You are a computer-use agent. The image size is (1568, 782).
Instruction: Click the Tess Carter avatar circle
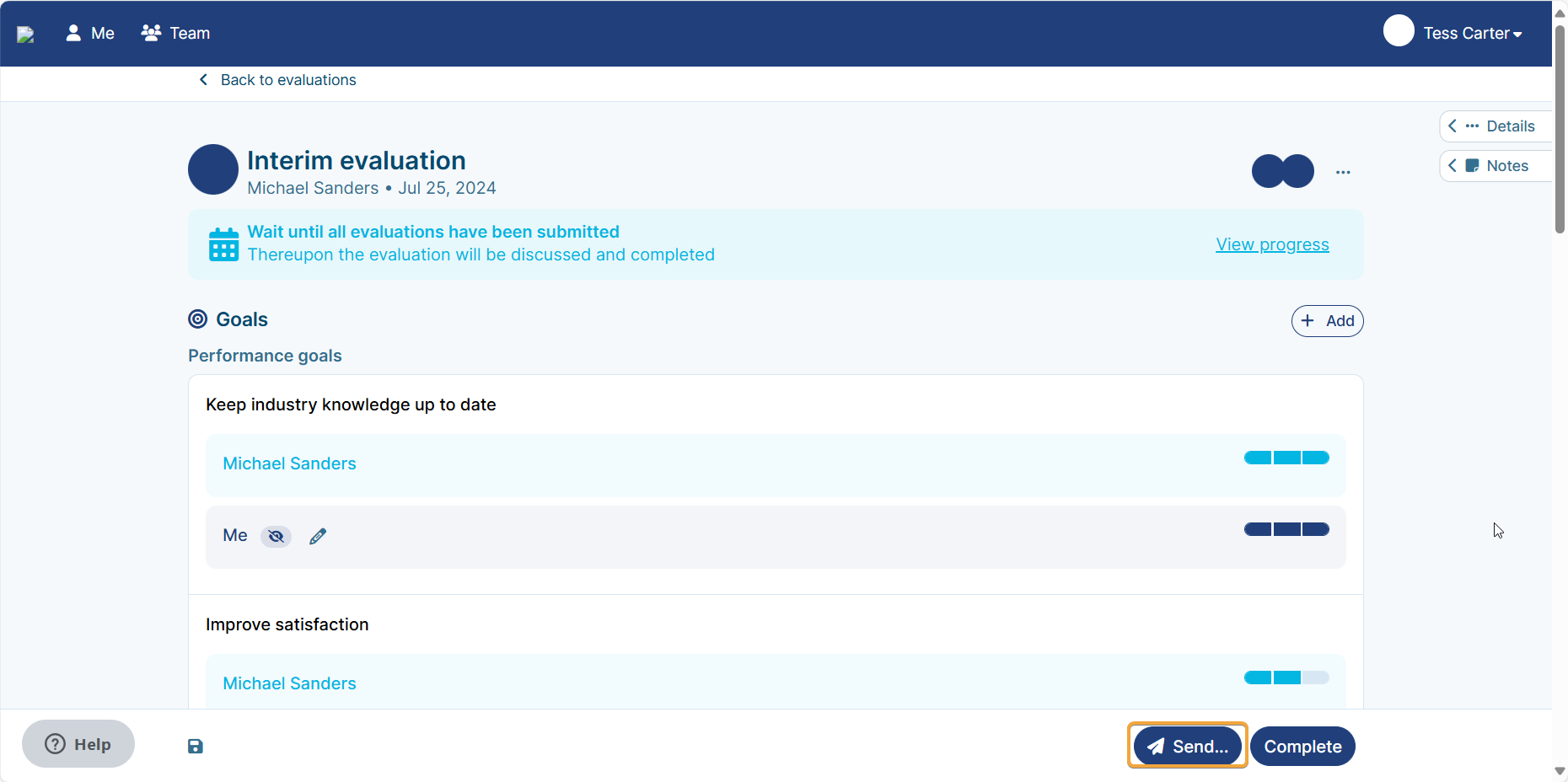click(x=1399, y=30)
